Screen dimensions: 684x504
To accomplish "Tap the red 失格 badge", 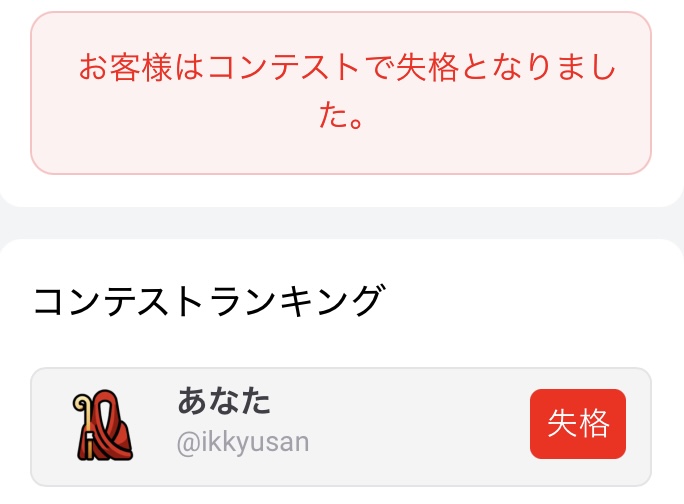I will point(578,424).
